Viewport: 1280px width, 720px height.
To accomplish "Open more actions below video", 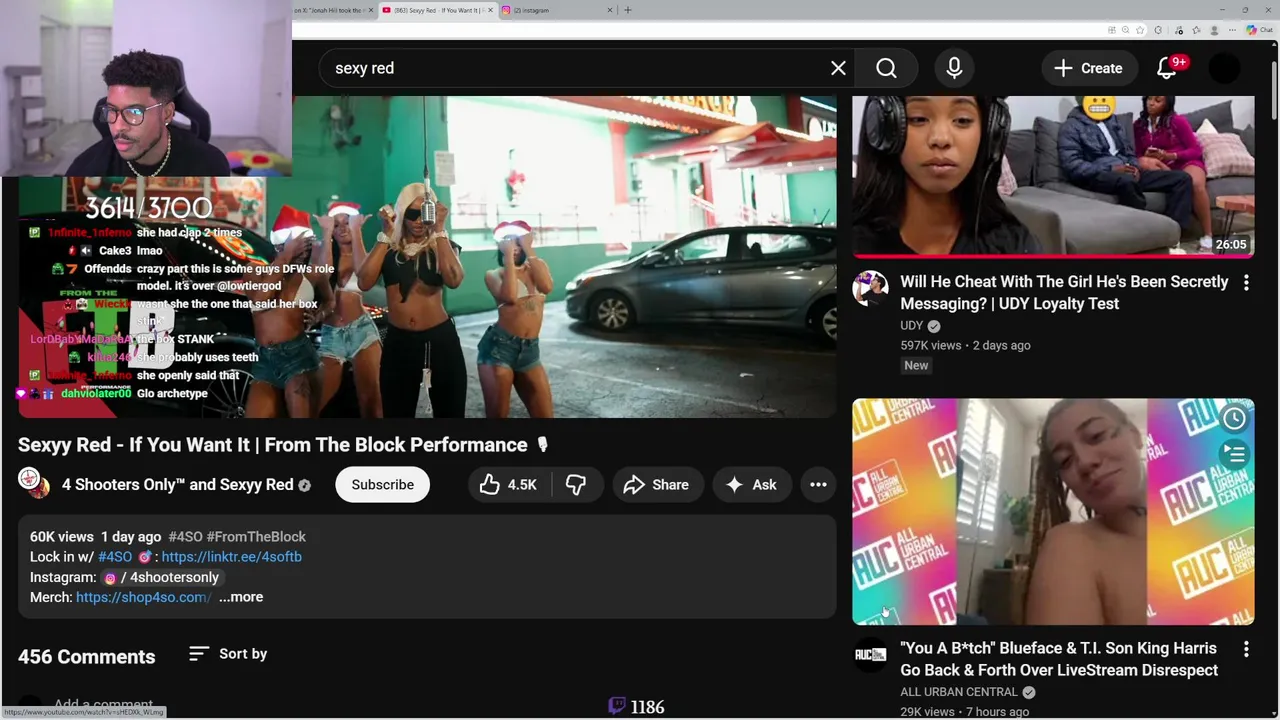I will tap(818, 484).
